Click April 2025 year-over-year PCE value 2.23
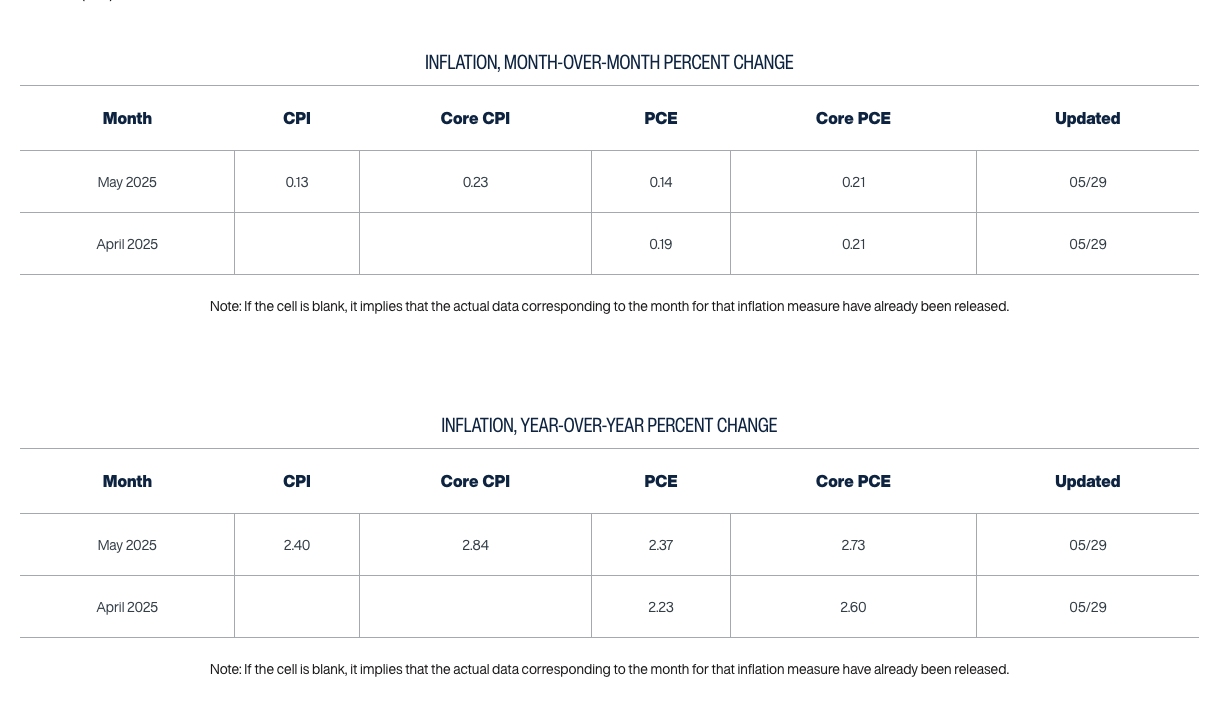This screenshot has width=1217, height=703. [x=661, y=607]
